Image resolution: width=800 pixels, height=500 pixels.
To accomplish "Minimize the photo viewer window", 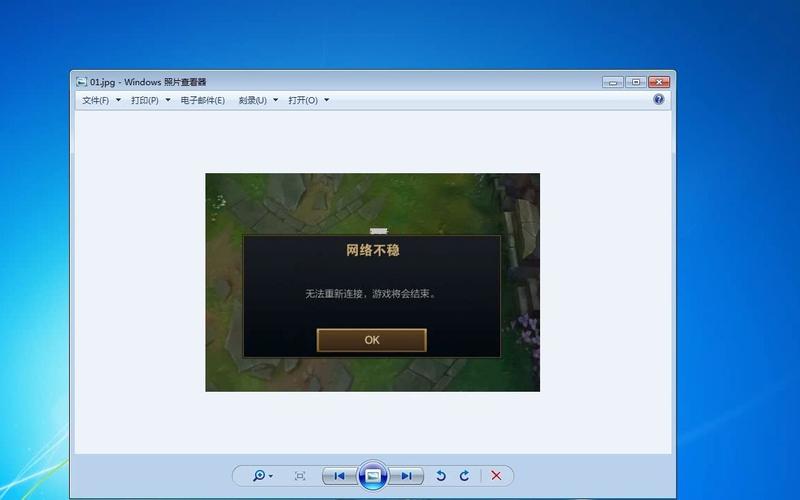I will [x=613, y=82].
